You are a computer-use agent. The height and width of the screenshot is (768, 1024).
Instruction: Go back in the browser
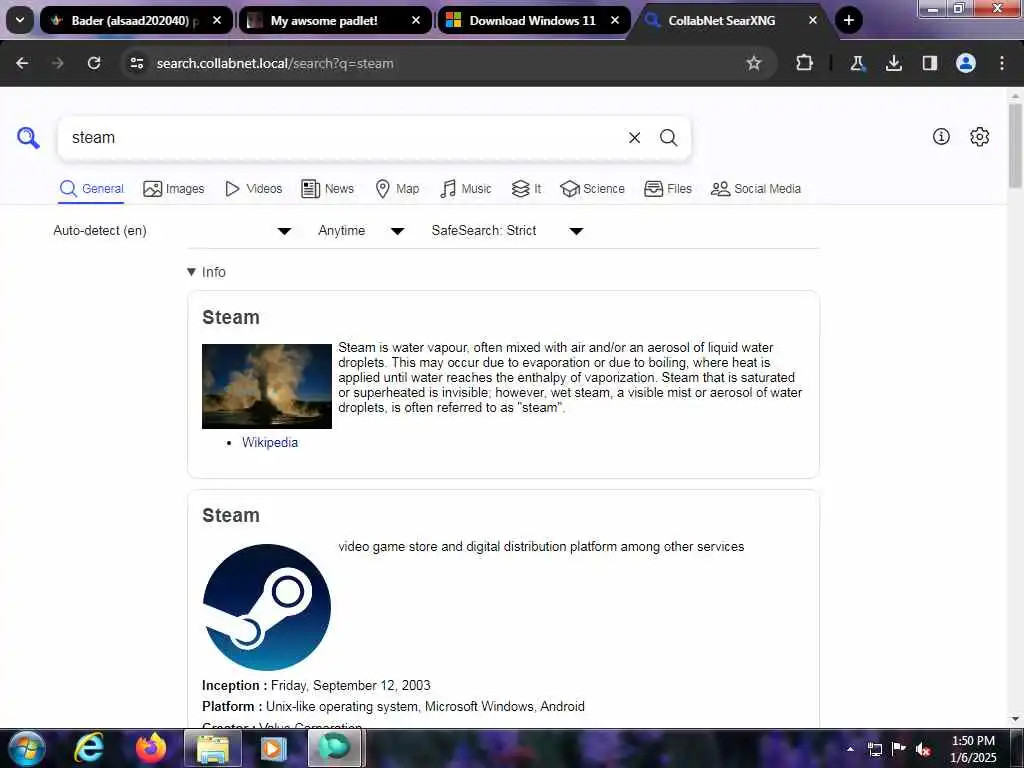[x=22, y=63]
